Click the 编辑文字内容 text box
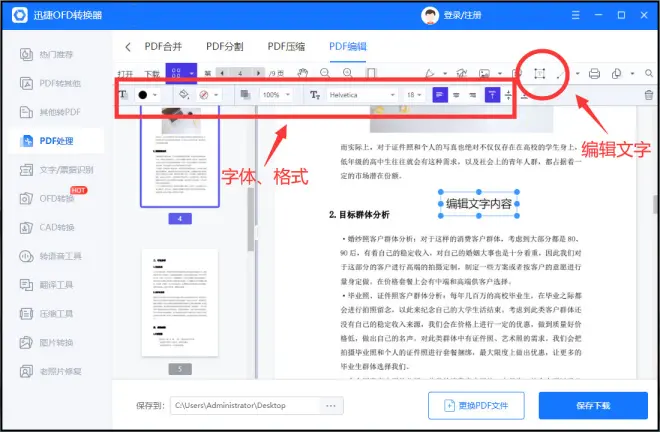Screen dimensions: 660x432 (479, 204)
